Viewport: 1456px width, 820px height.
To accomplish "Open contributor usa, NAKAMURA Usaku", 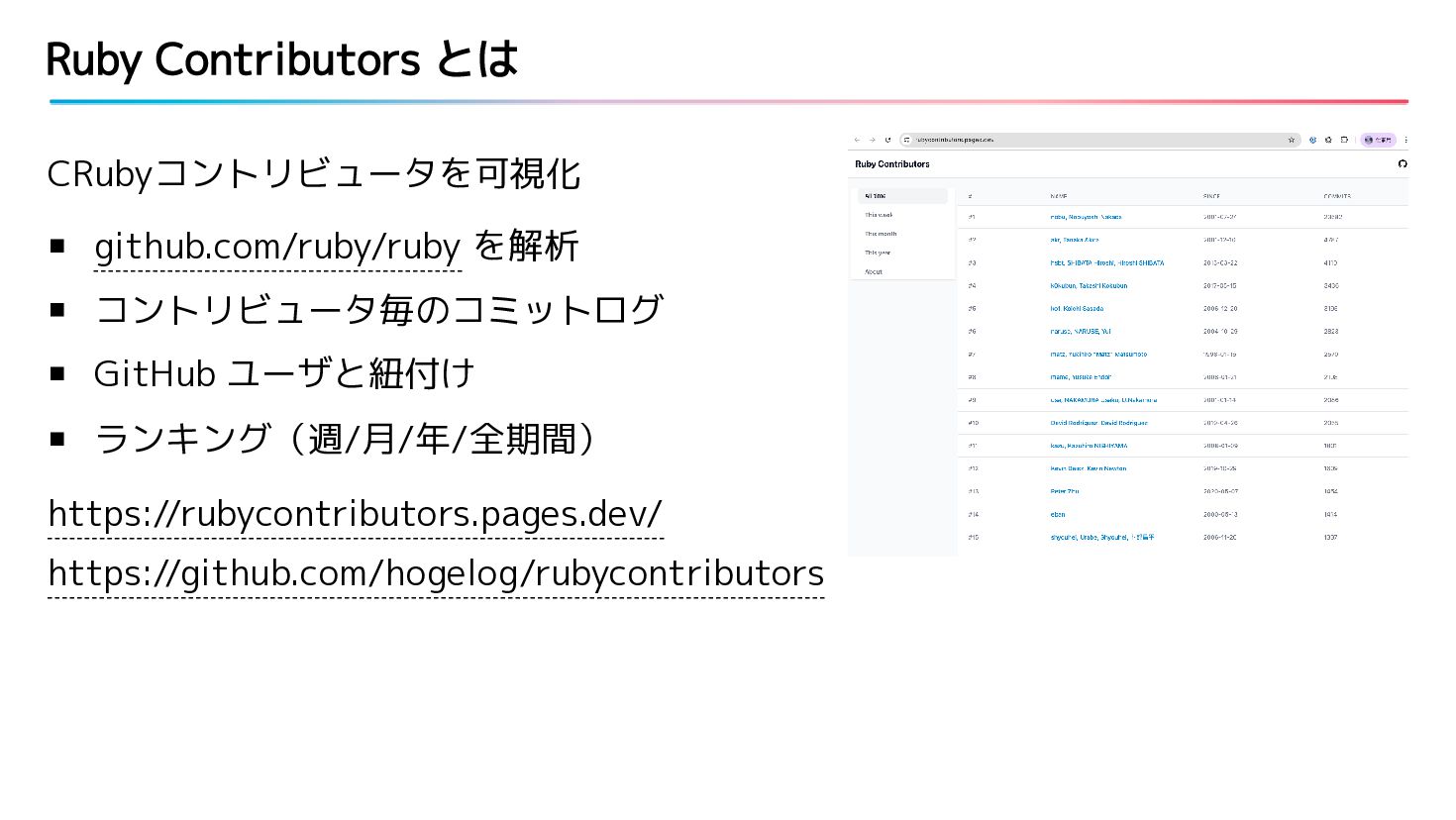I will pos(1103,400).
